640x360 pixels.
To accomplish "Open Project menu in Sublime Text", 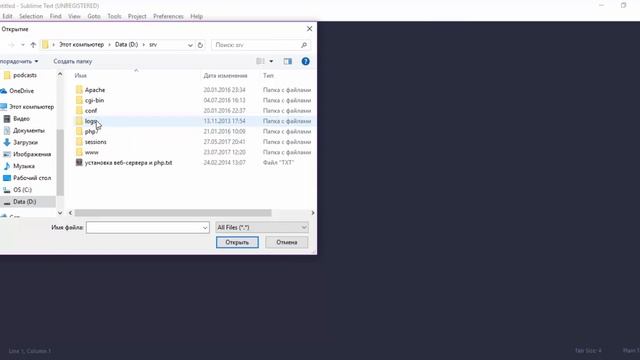I will 137,16.
